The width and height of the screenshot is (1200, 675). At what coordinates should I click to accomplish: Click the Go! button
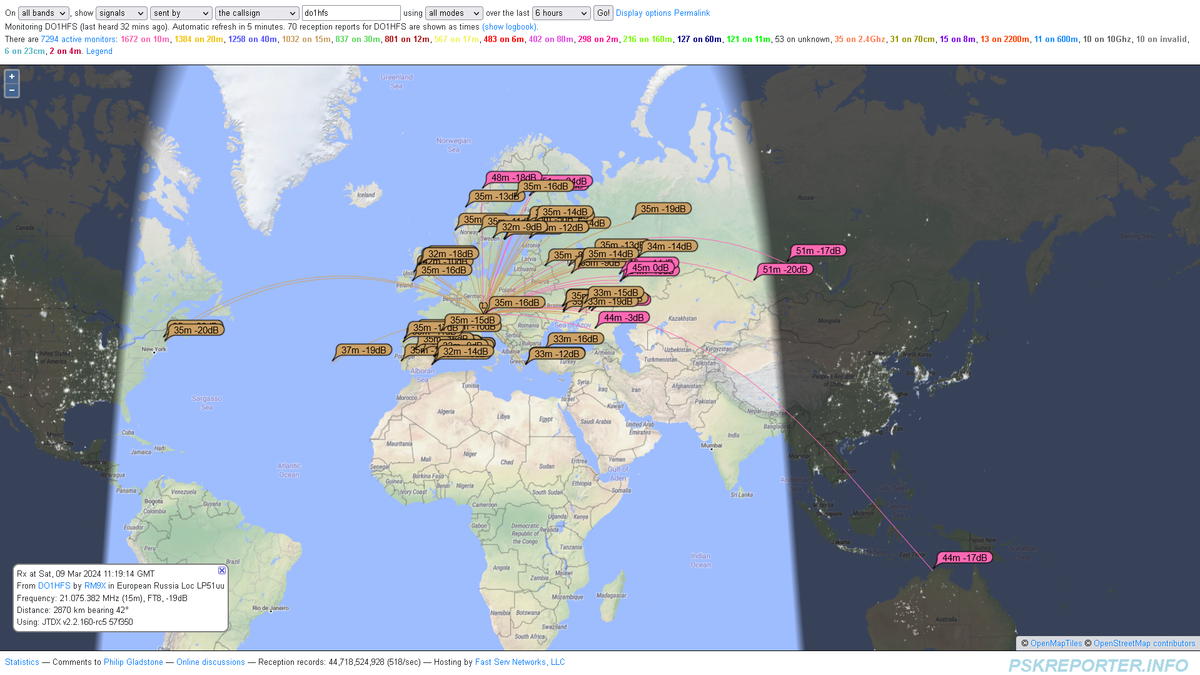[603, 13]
